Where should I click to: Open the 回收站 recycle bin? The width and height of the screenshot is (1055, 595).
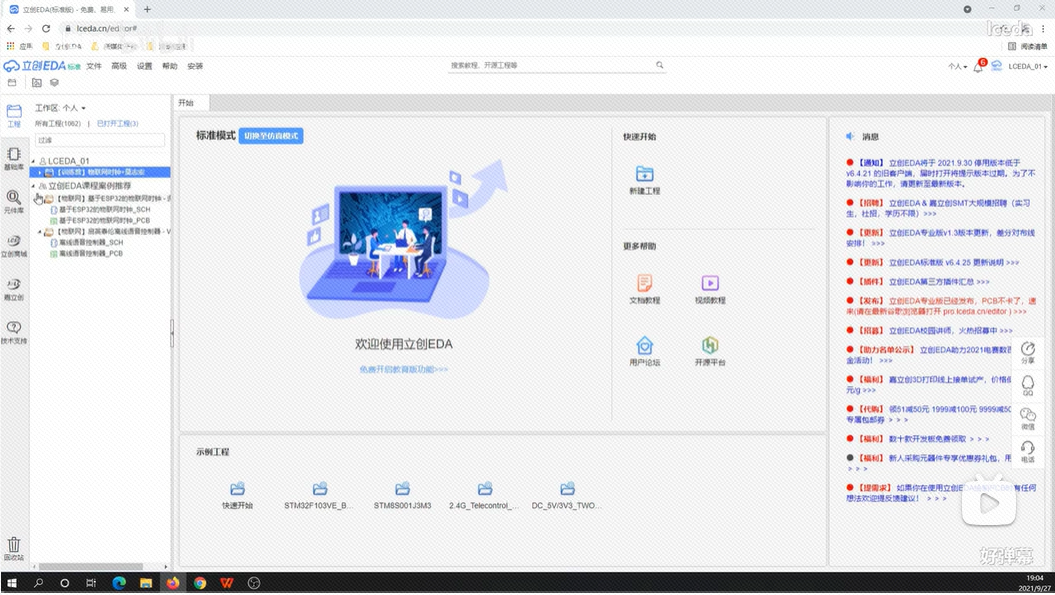tap(13, 548)
